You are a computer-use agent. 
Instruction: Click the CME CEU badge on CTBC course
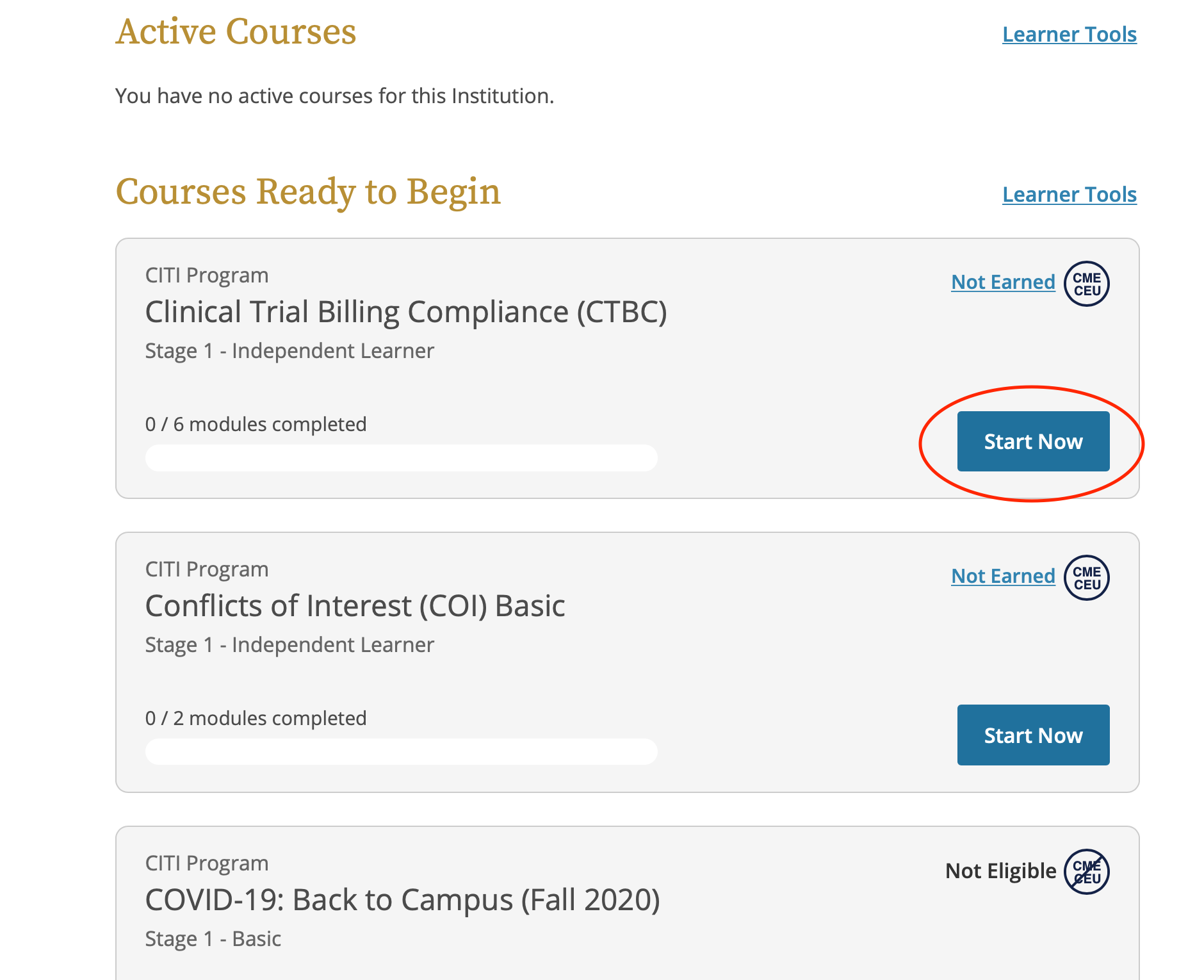(1087, 283)
